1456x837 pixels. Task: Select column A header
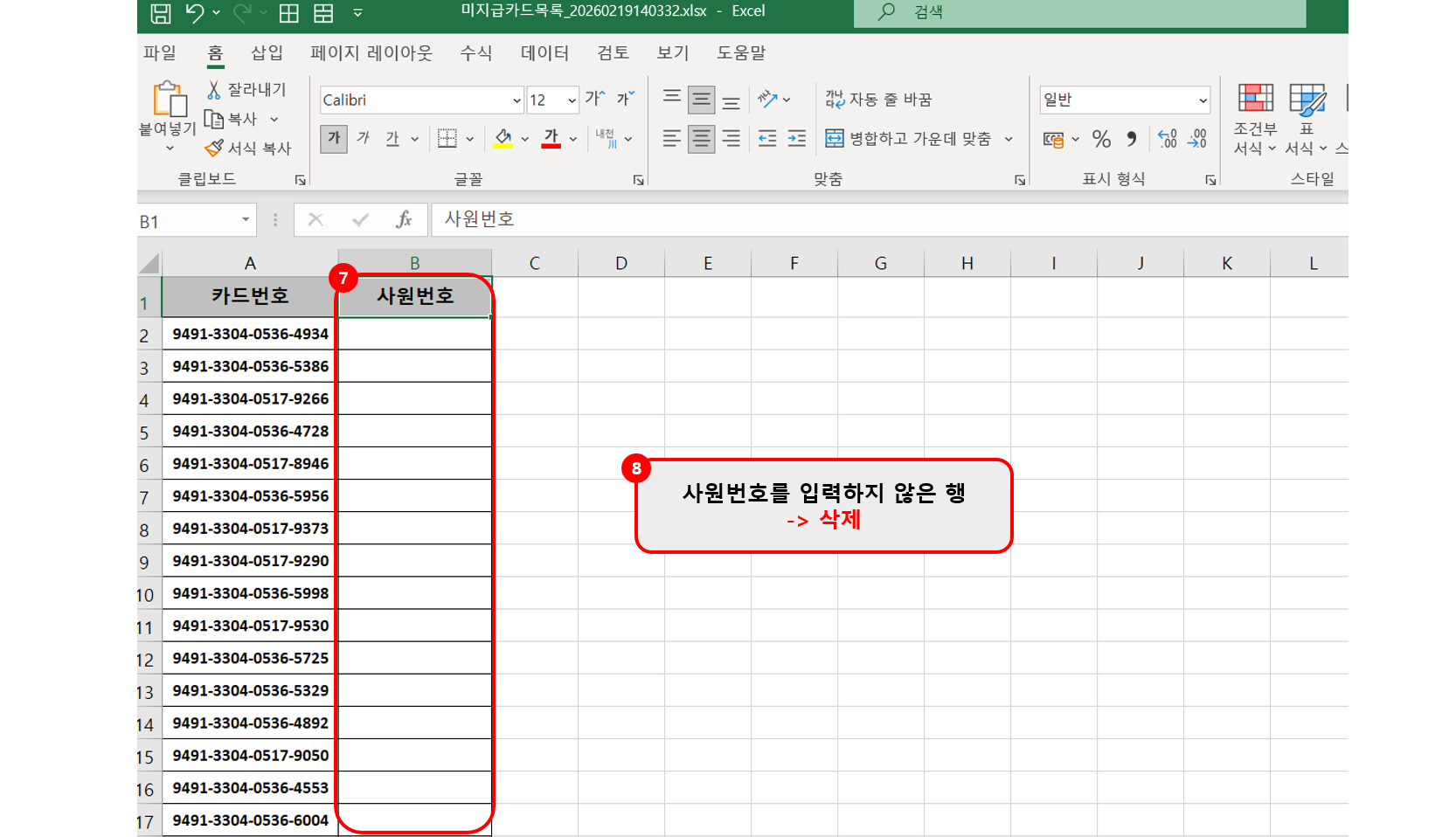(250, 263)
